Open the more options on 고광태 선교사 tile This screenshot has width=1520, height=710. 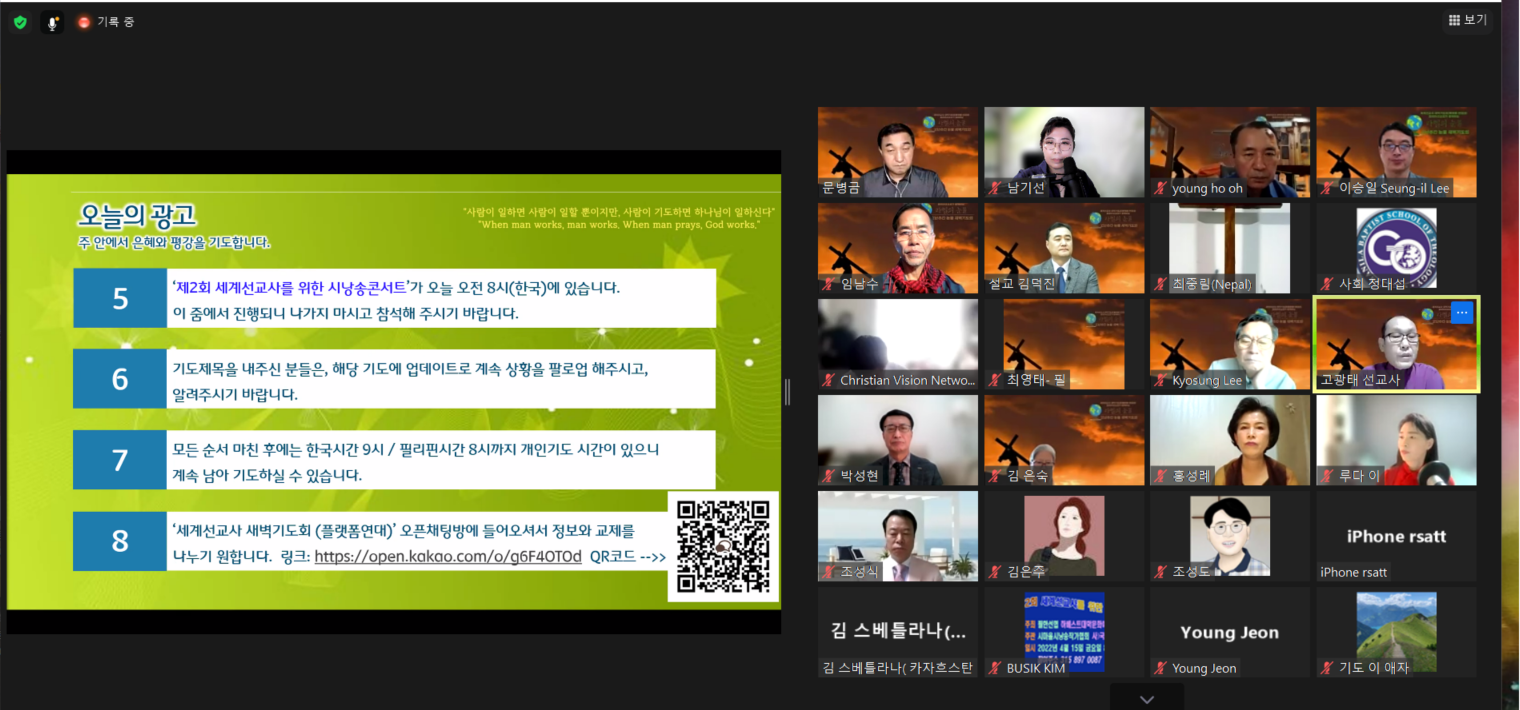tap(1462, 312)
